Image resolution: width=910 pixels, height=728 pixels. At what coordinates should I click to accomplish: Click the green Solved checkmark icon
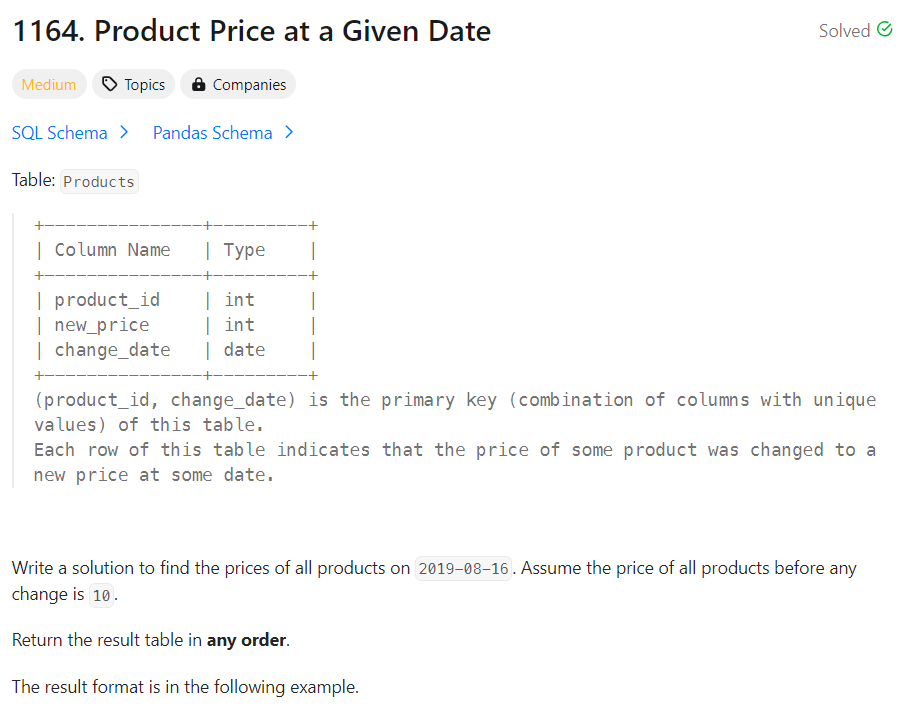point(884,30)
